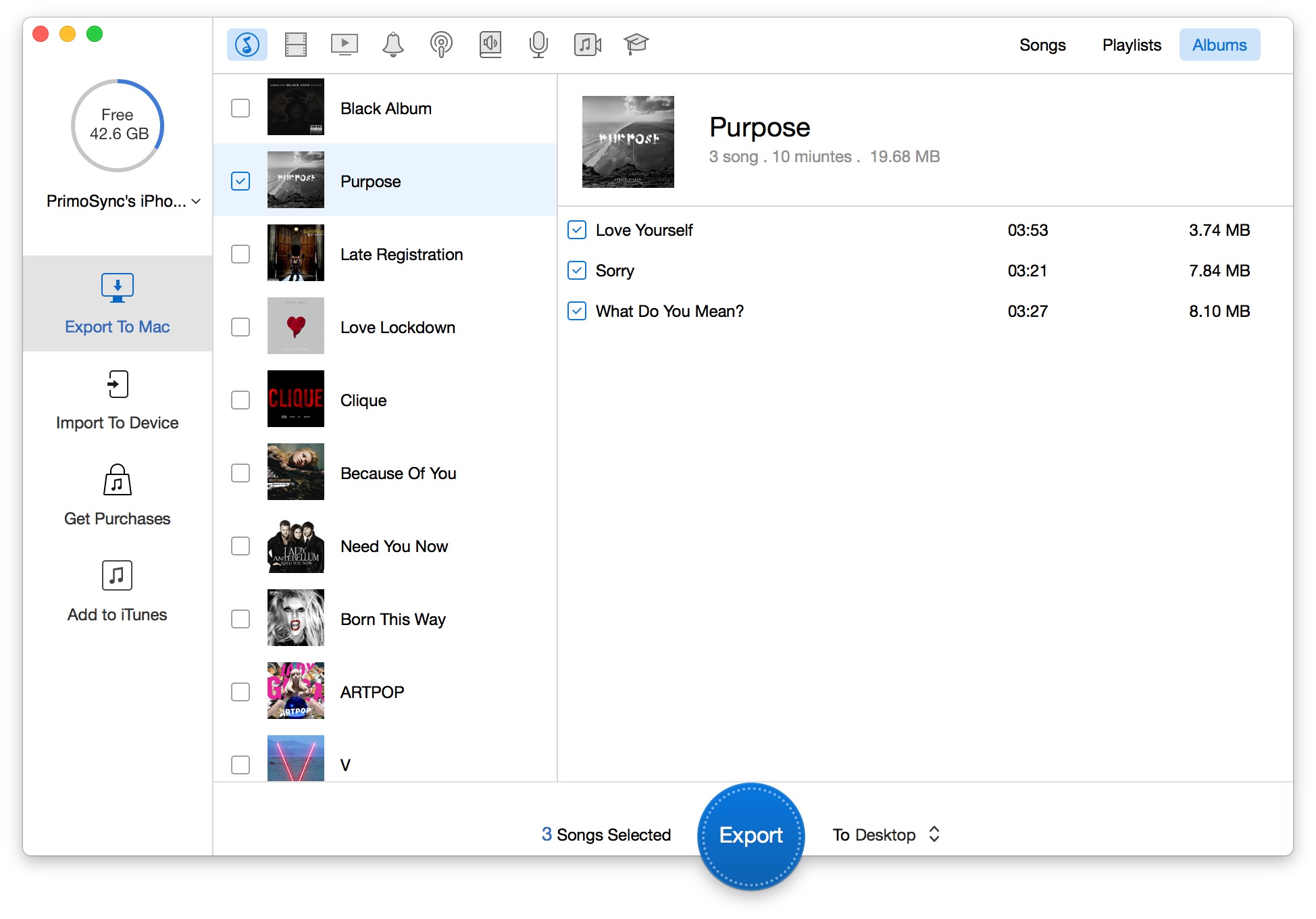Click the Purpose heading in detail pane
This screenshot has height=919, width=1316.
pyautogui.click(x=759, y=127)
